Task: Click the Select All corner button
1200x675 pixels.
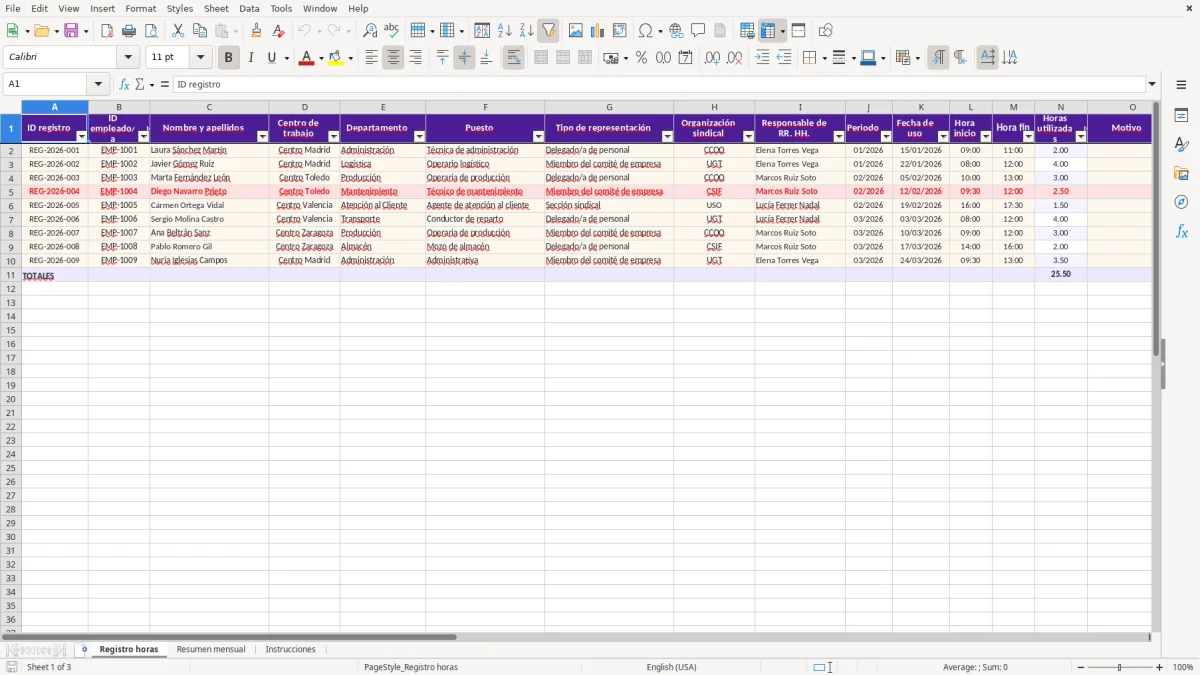Action: point(10,107)
